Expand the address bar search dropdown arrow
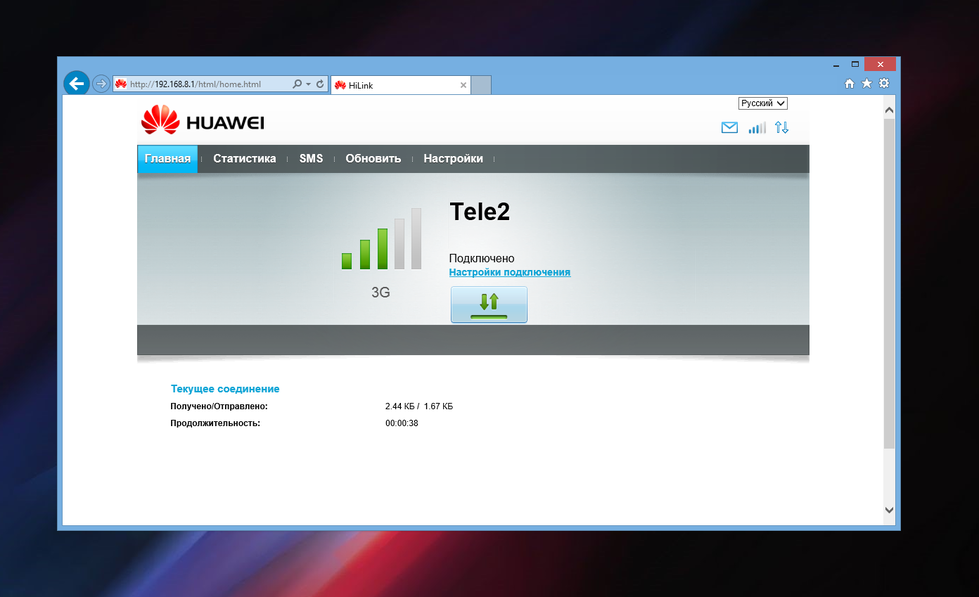The height and width of the screenshot is (597, 979). [308, 84]
